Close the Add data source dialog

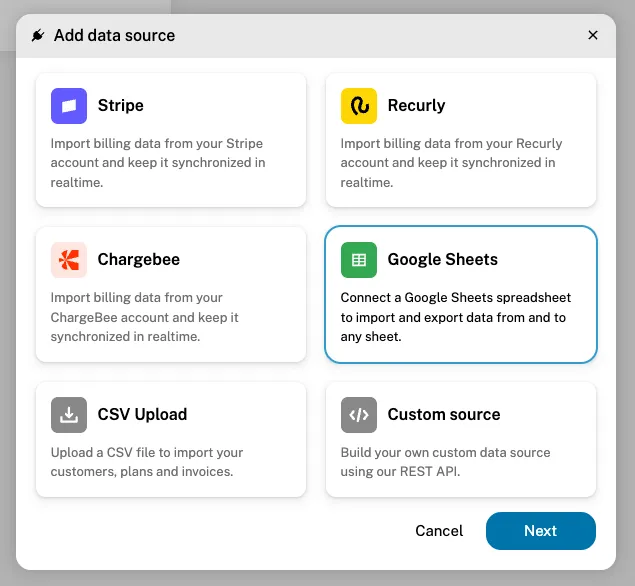593,35
